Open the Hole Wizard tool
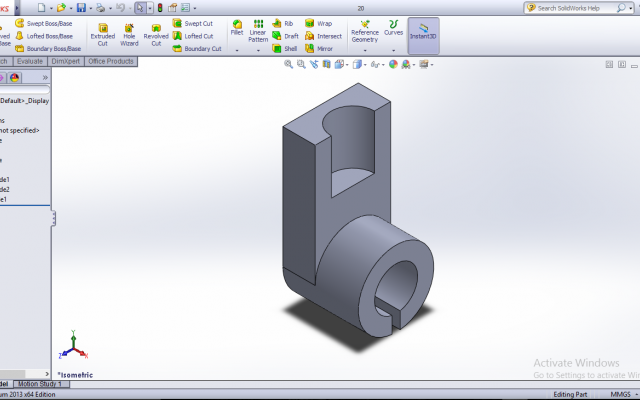This screenshot has height=400, width=640. click(129, 35)
